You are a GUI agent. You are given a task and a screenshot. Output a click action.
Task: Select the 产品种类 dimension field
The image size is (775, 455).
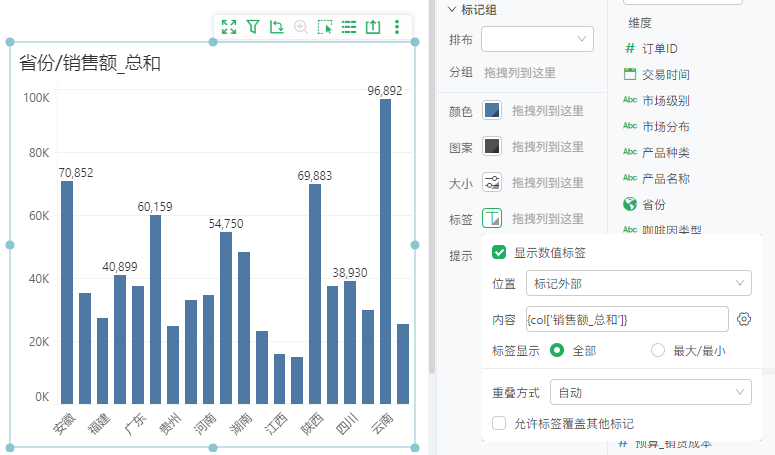(x=665, y=153)
